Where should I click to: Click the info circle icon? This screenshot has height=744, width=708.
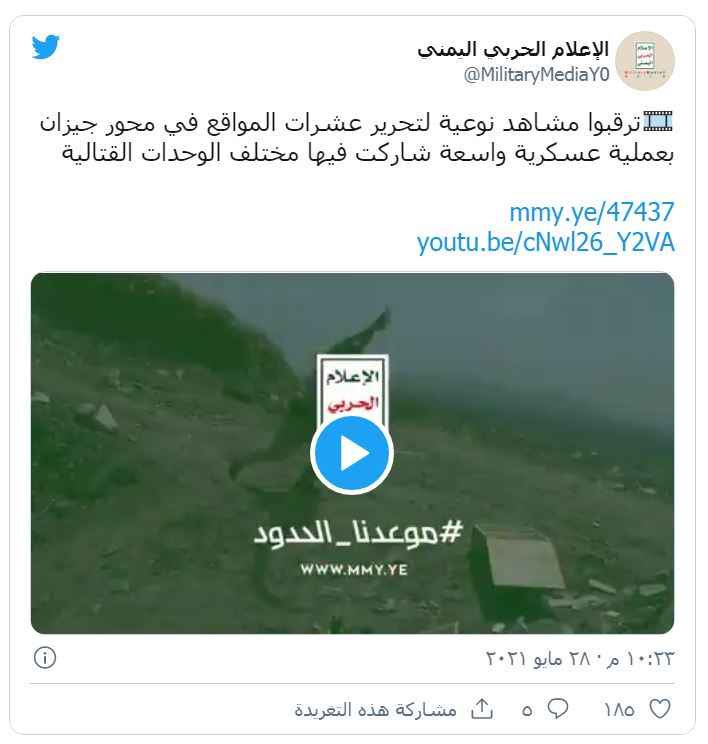tap(45, 658)
